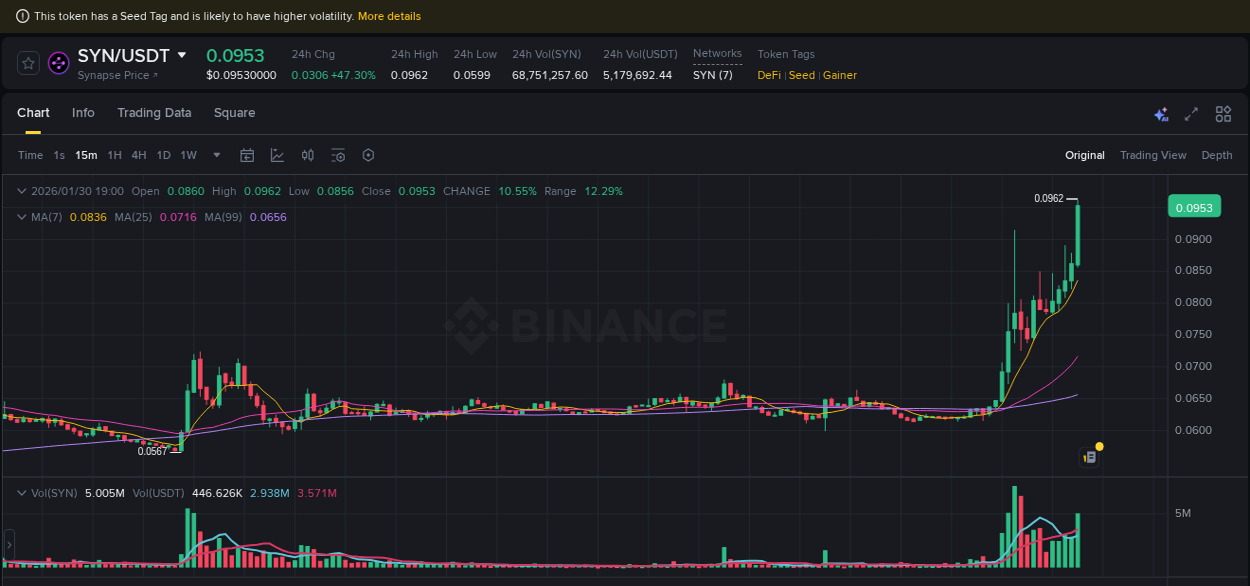Open the Square tab

click(x=234, y=113)
